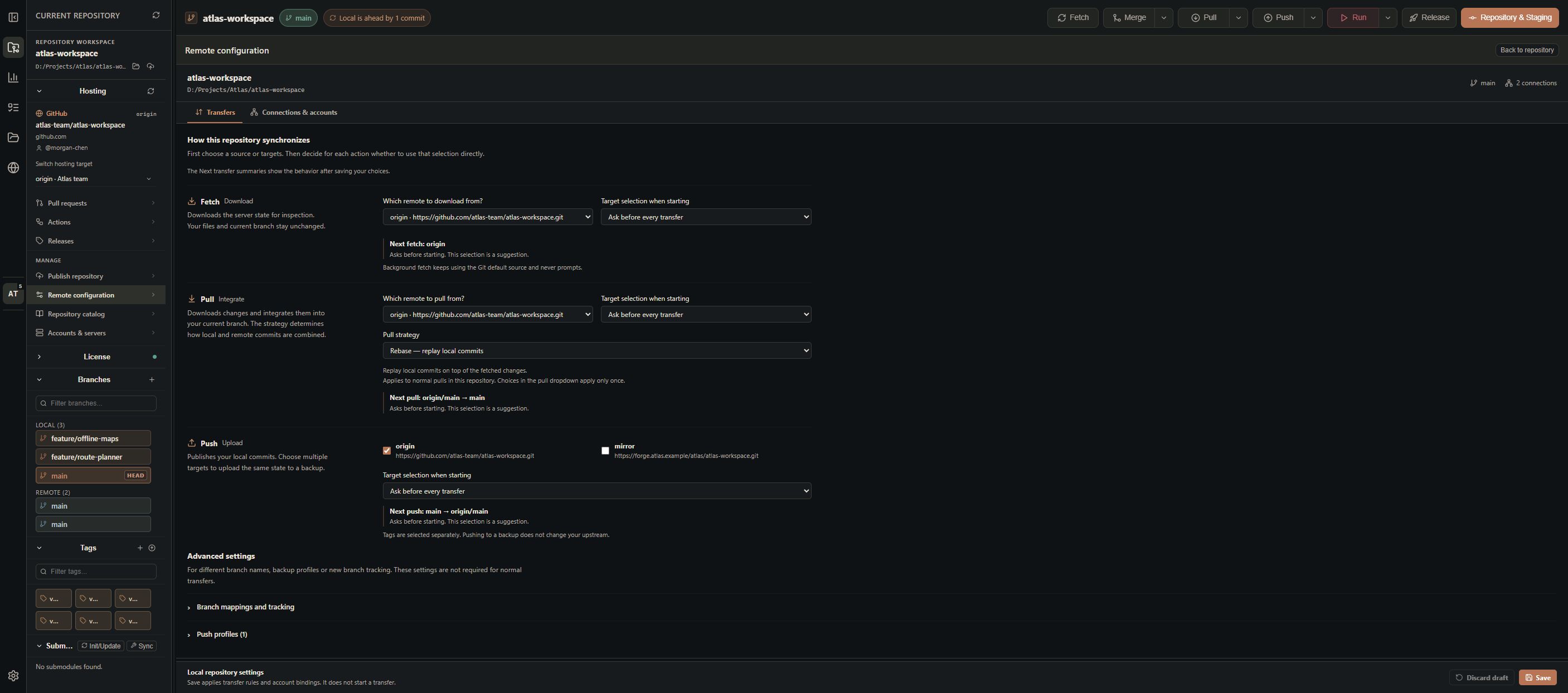Open AT workspace avatar badge
Image resolution: width=1568 pixels, height=693 pixels.
click(13, 293)
